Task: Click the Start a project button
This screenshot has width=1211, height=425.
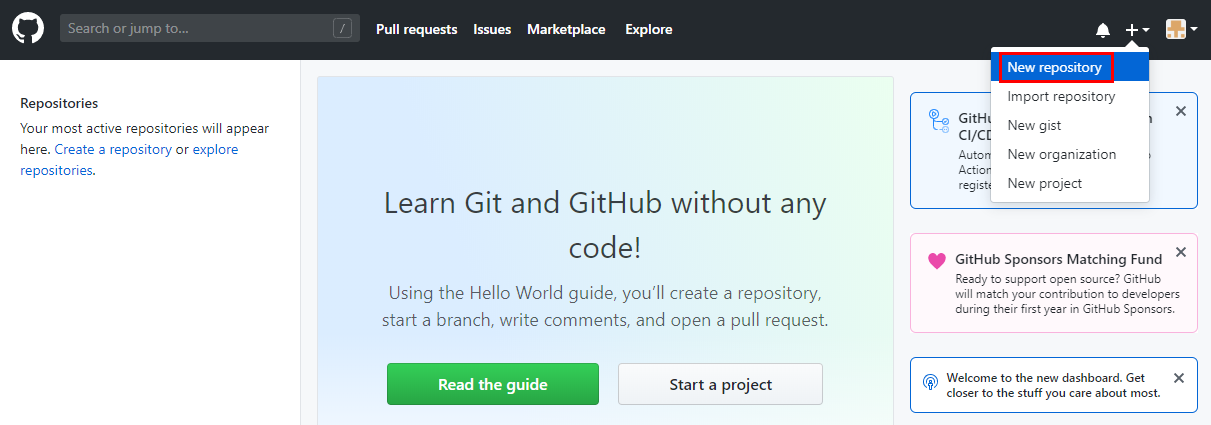Action: tap(720, 384)
